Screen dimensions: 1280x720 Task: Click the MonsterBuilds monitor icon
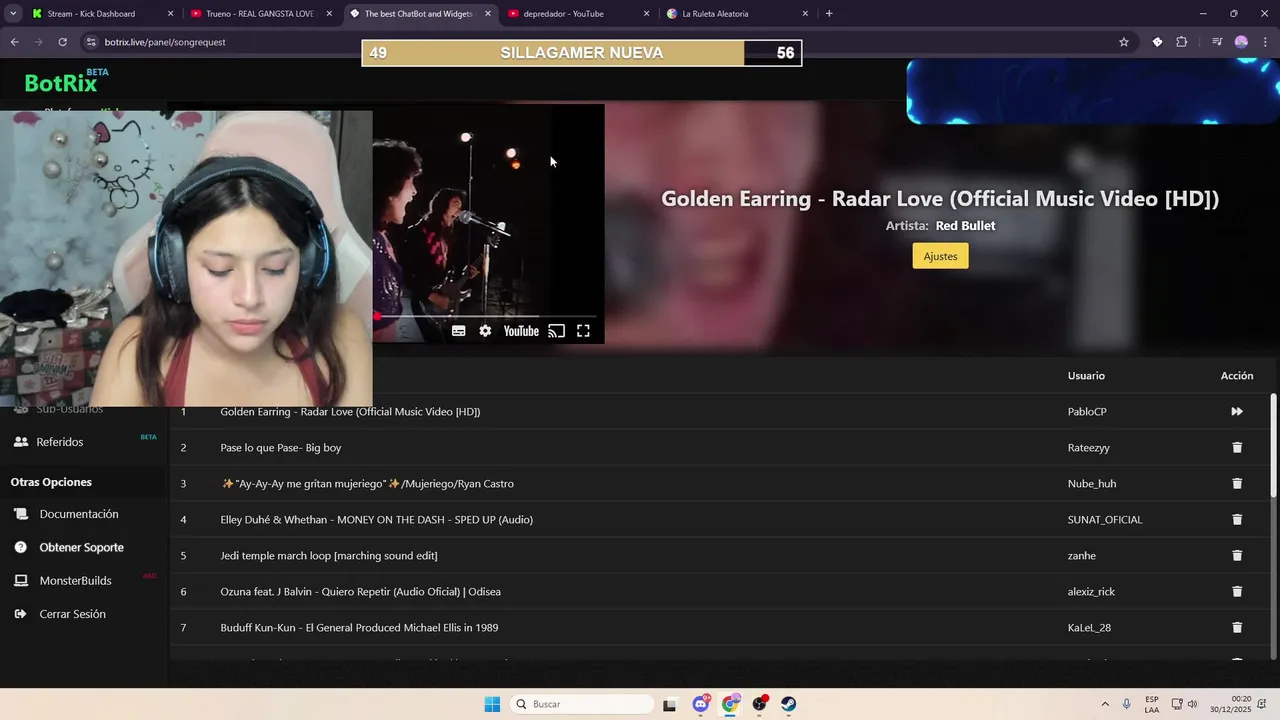[x=21, y=581]
